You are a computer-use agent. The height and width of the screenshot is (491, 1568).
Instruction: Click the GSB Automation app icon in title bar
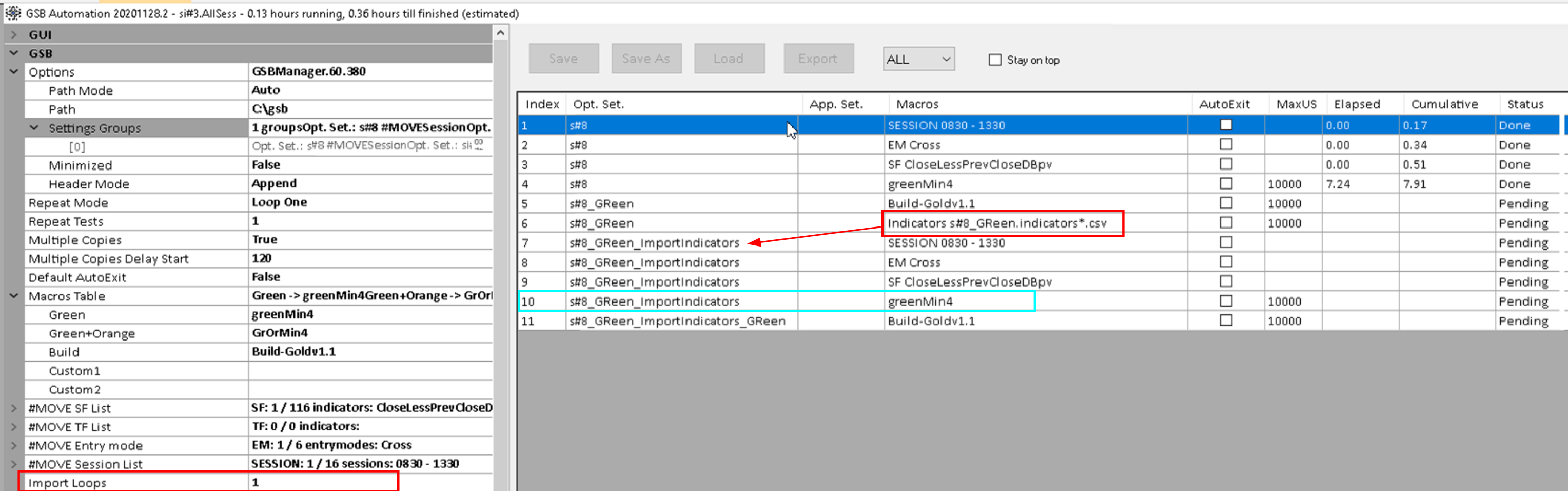pyautogui.click(x=13, y=13)
